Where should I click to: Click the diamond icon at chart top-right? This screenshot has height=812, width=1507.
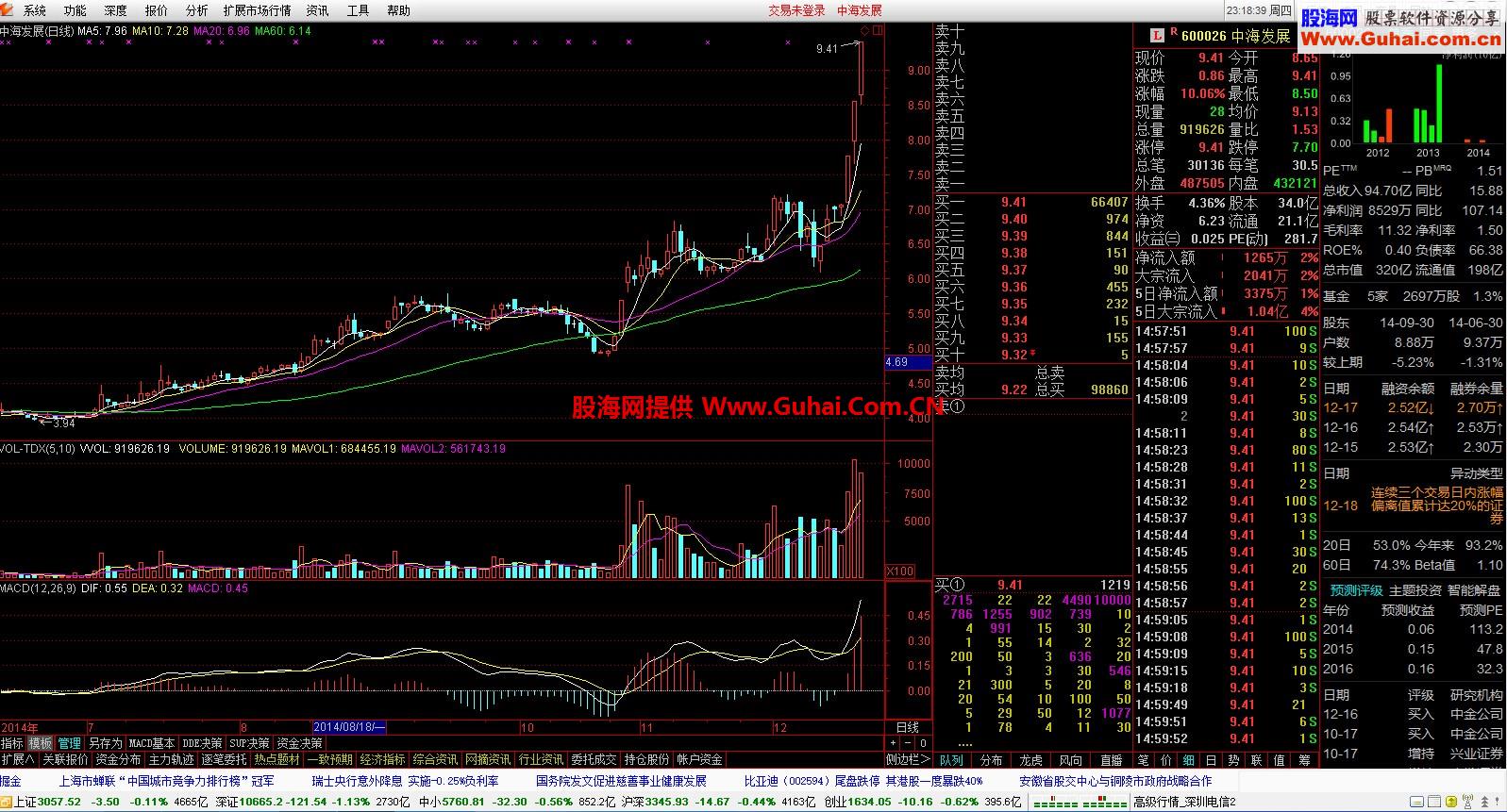click(863, 31)
